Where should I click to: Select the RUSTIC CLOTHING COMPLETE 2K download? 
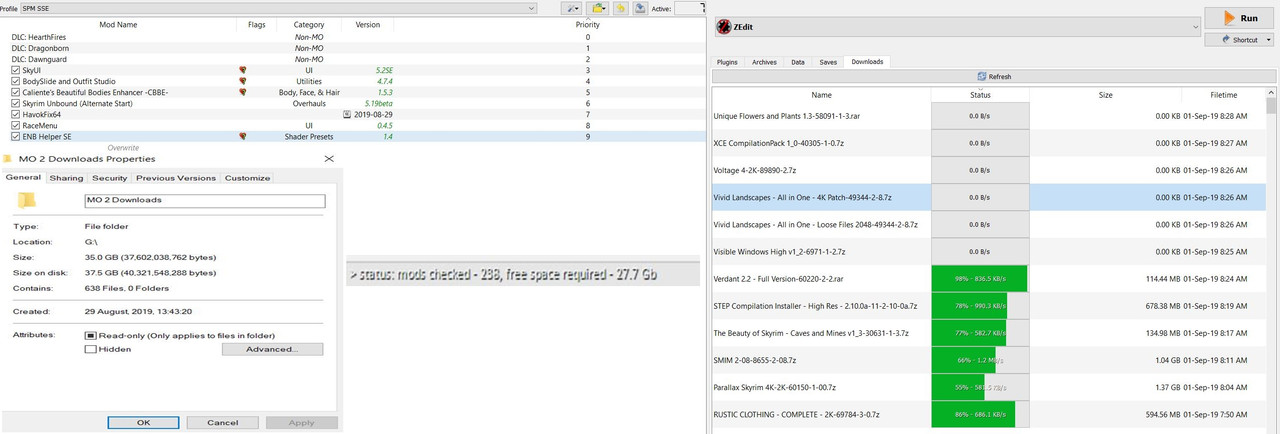coord(989,414)
